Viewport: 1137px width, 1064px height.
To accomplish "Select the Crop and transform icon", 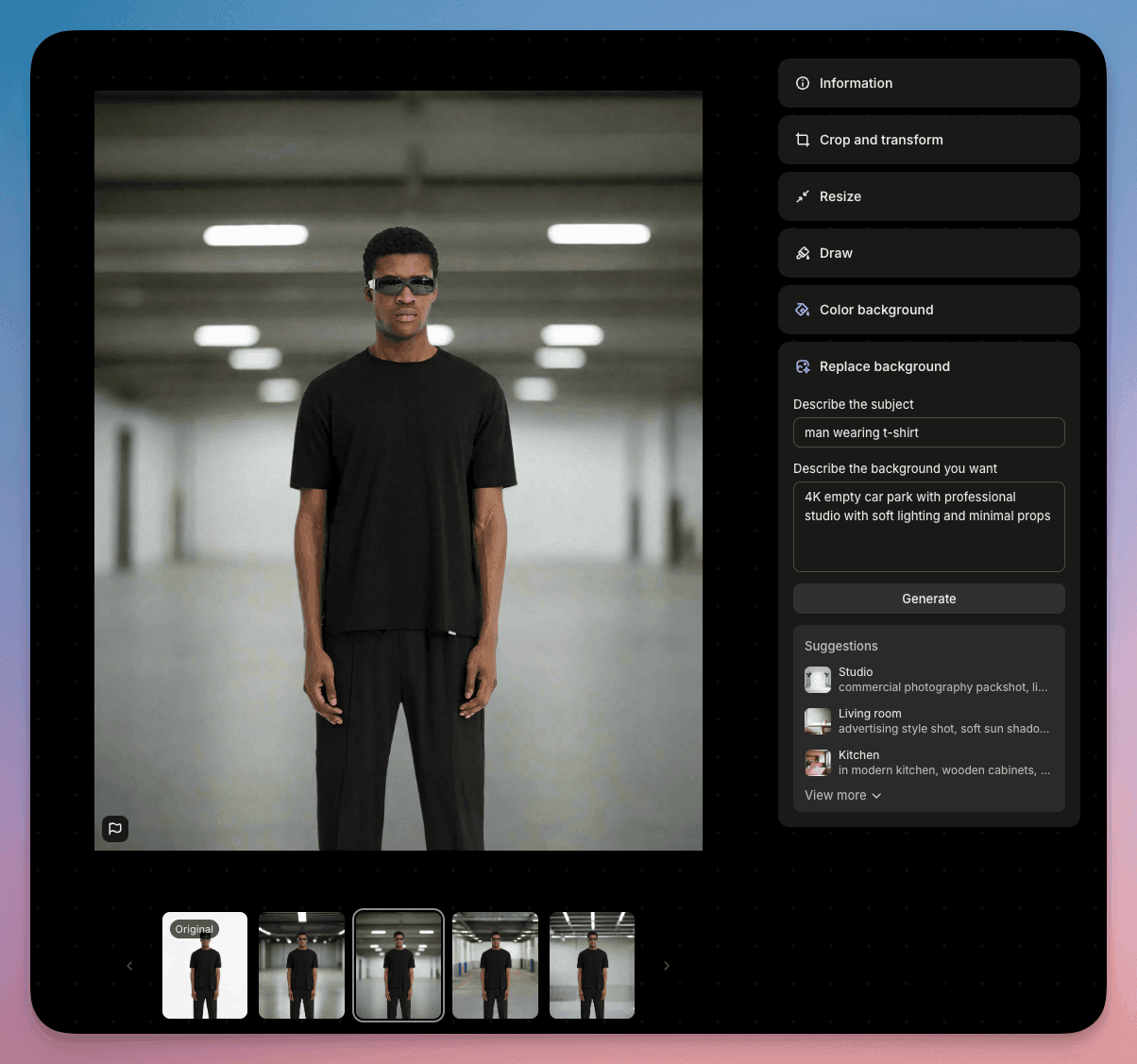I will pos(802,140).
